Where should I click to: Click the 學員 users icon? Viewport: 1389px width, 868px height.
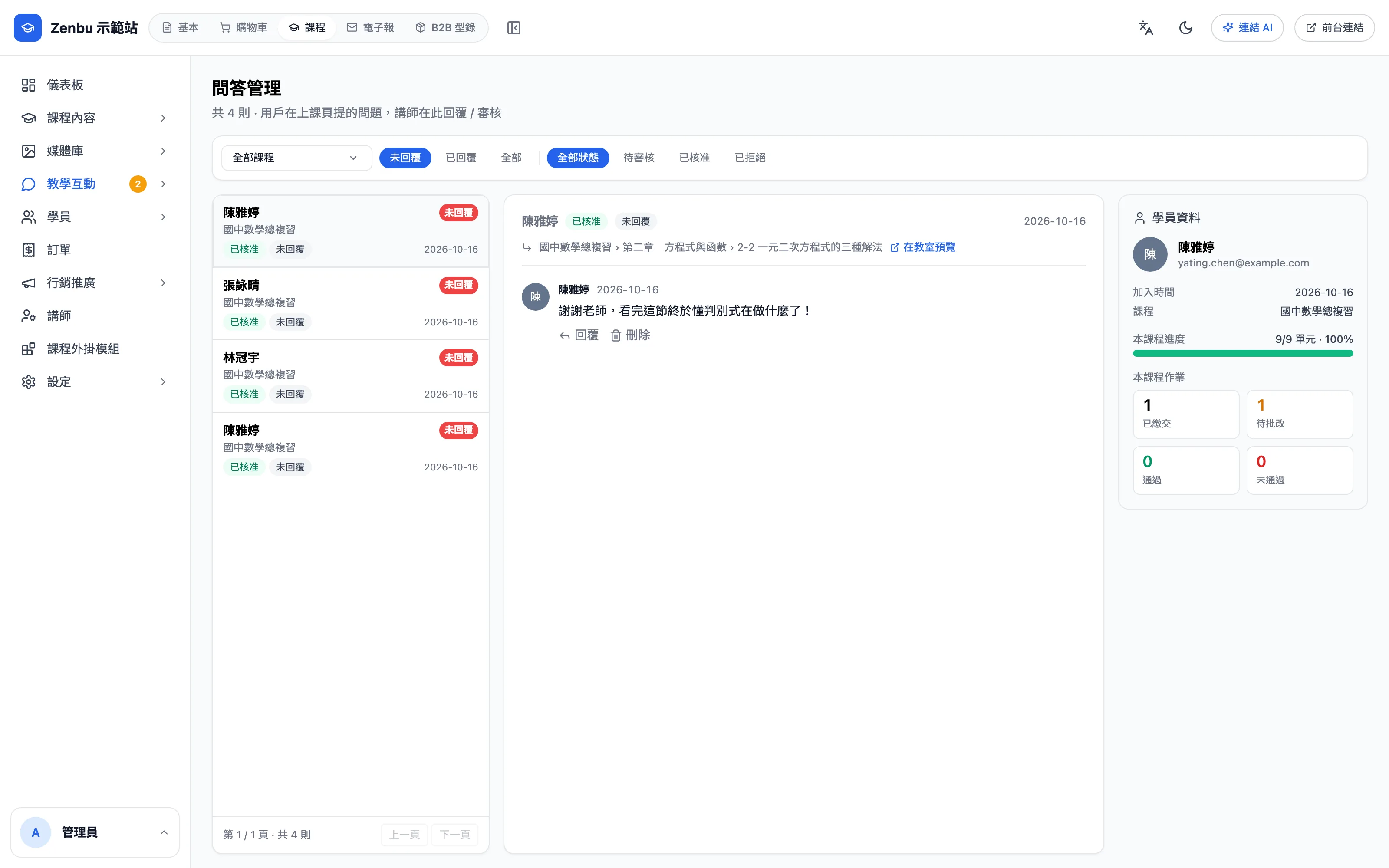click(29, 217)
